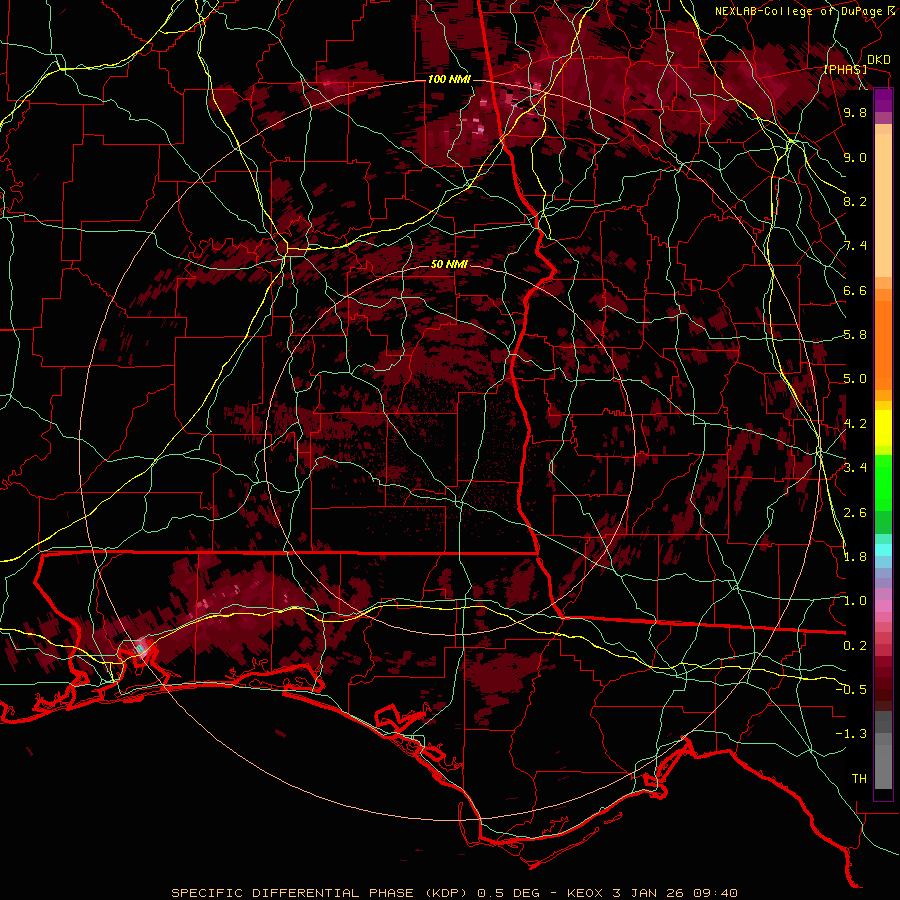Click the 4.2 legend value
This screenshot has width=900, height=900.
click(x=855, y=424)
